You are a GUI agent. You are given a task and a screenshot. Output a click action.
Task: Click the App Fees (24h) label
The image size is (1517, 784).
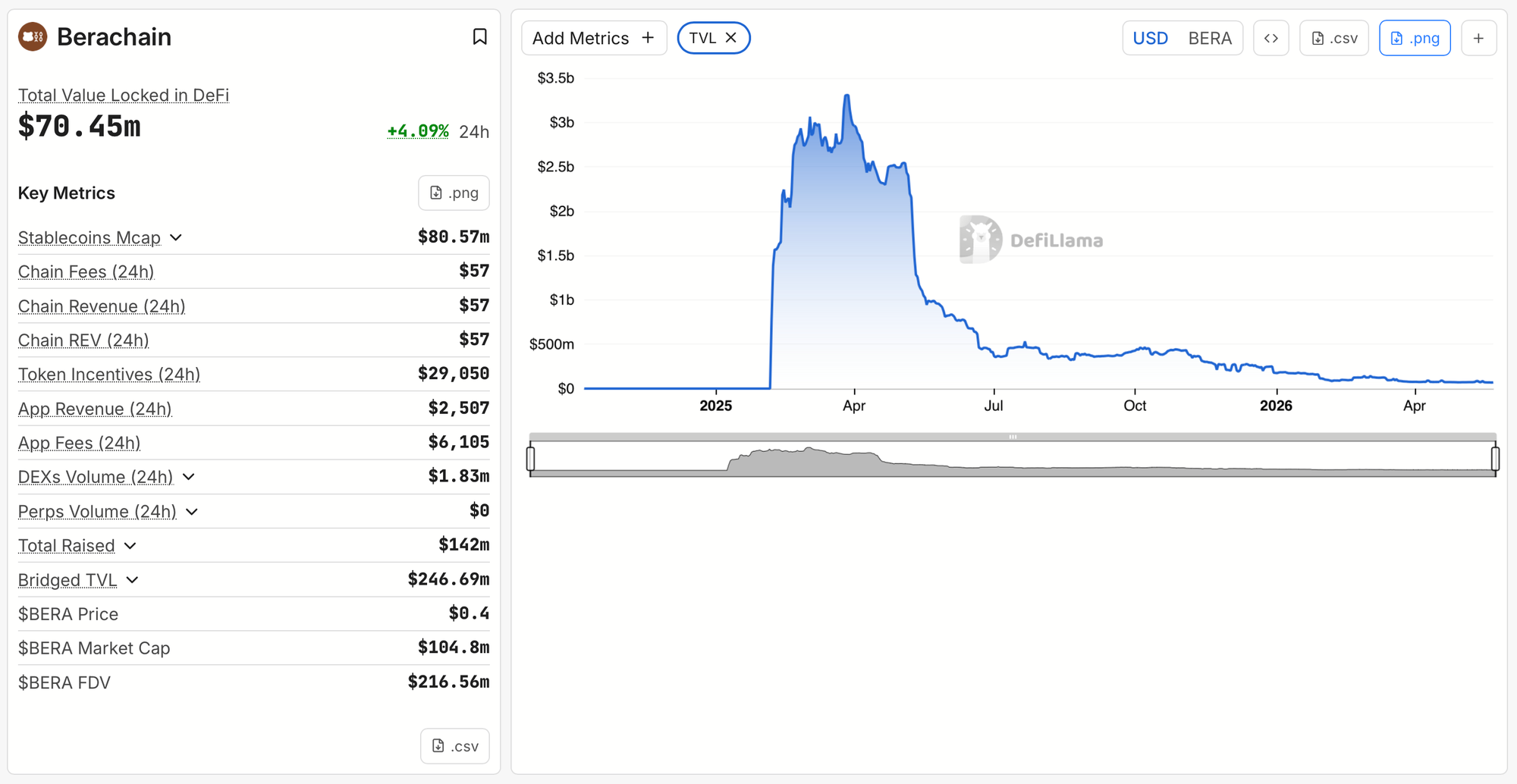click(x=79, y=443)
